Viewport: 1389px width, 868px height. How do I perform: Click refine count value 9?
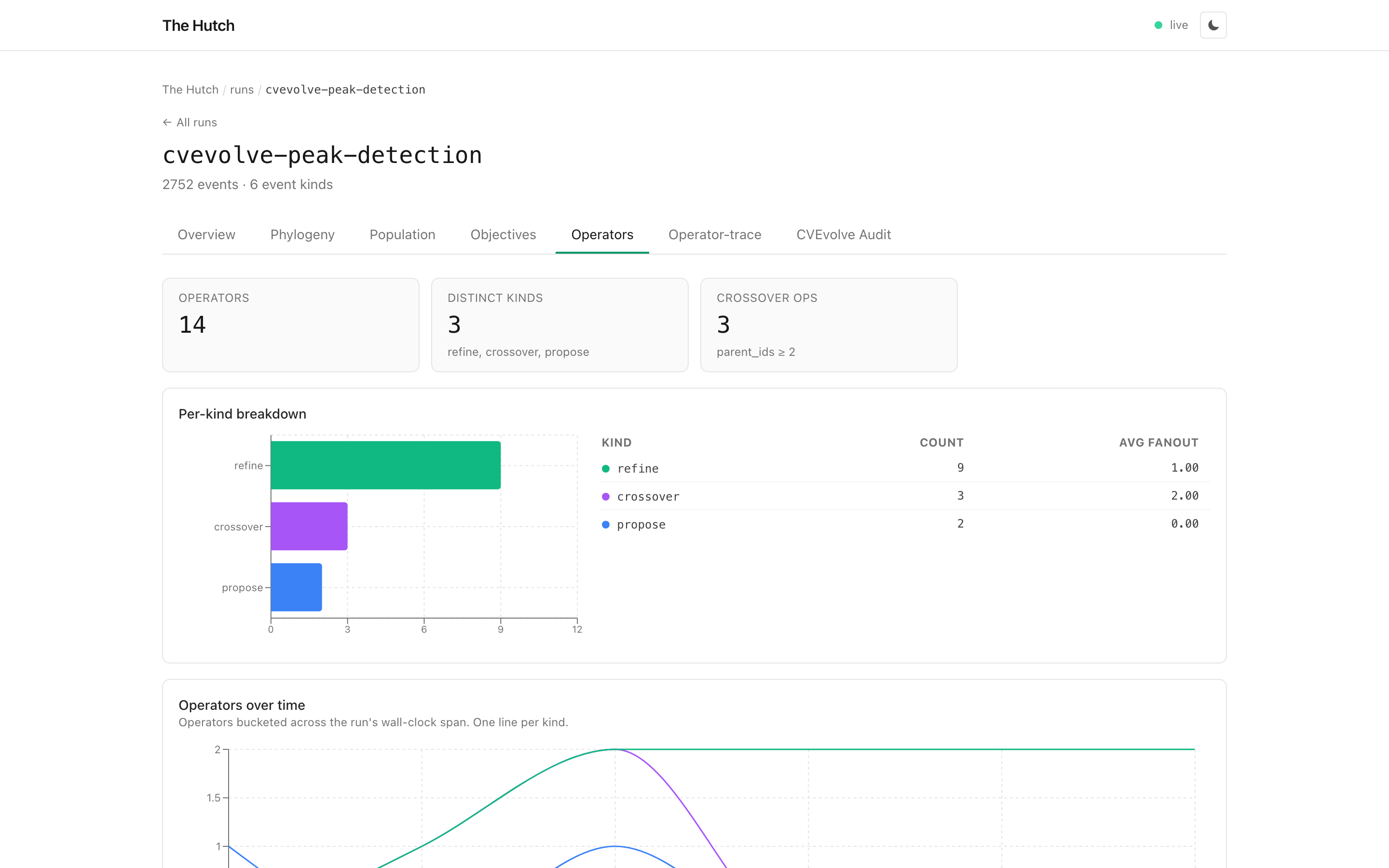(960, 468)
